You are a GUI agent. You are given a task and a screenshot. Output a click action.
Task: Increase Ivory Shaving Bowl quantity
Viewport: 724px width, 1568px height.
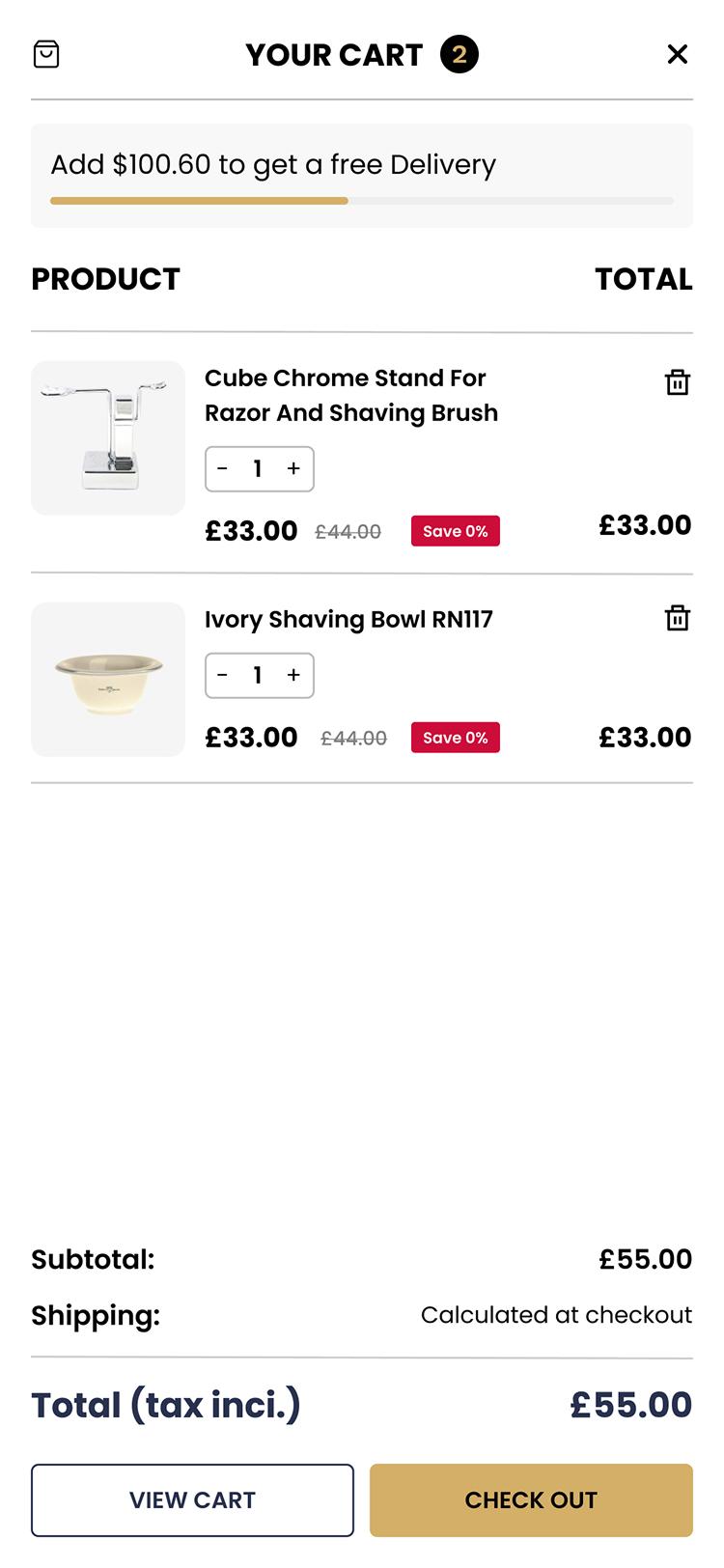[293, 676]
